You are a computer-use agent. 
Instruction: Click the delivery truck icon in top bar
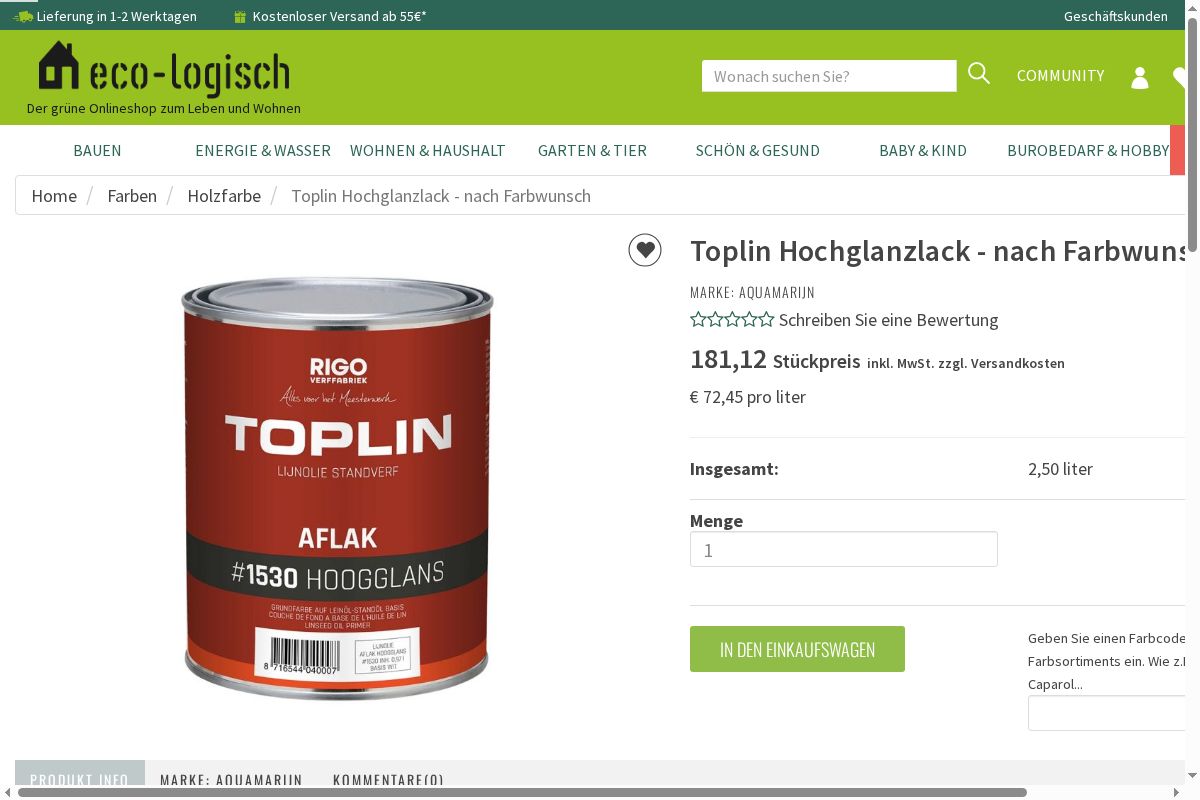point(22,16)
